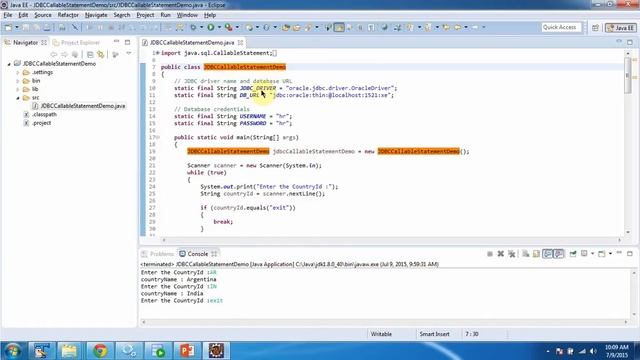Open the Window menu
The image size is (640, 360).
(187, 15)
